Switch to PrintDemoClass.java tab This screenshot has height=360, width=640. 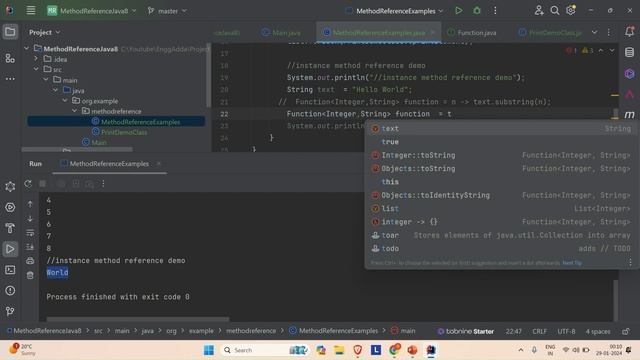click(x=550, y=33)
